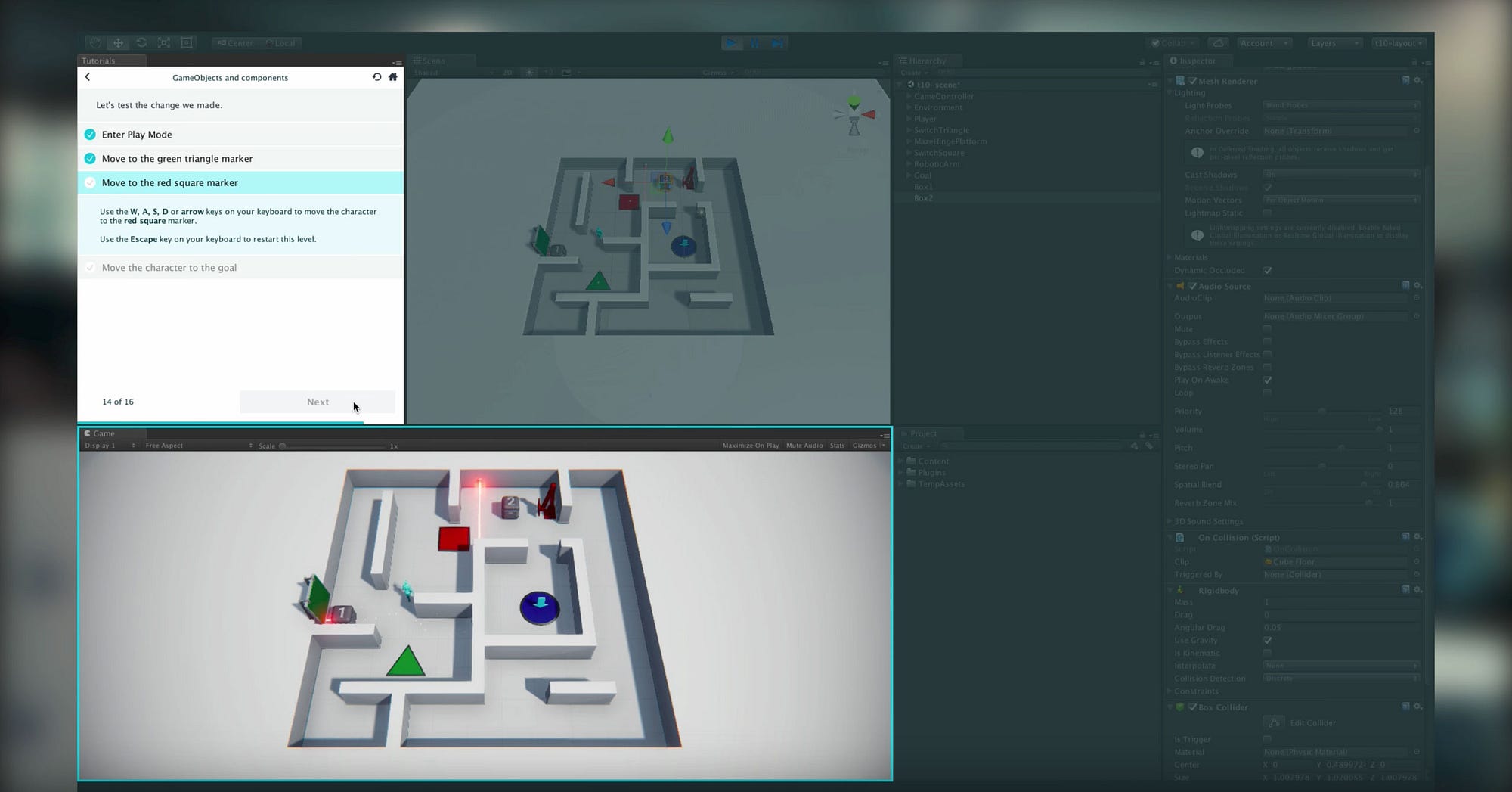Toggle Dynamic Occluded in the Inspector

(x=1268, y=270)
